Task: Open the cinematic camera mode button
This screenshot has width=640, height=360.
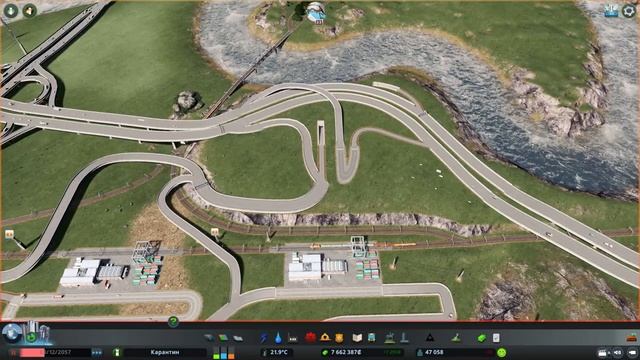Action: [602, 352]
